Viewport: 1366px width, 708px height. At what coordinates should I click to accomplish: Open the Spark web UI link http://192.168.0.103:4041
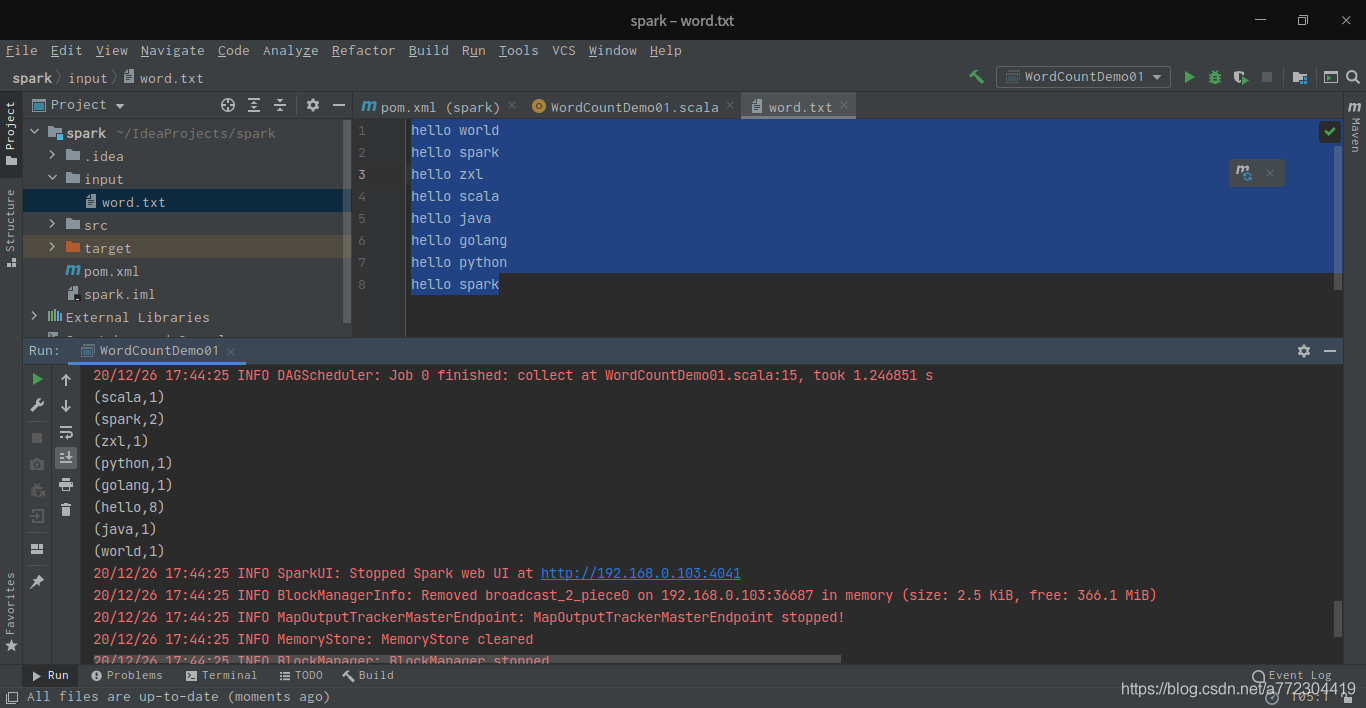click(x=641, y=573)
